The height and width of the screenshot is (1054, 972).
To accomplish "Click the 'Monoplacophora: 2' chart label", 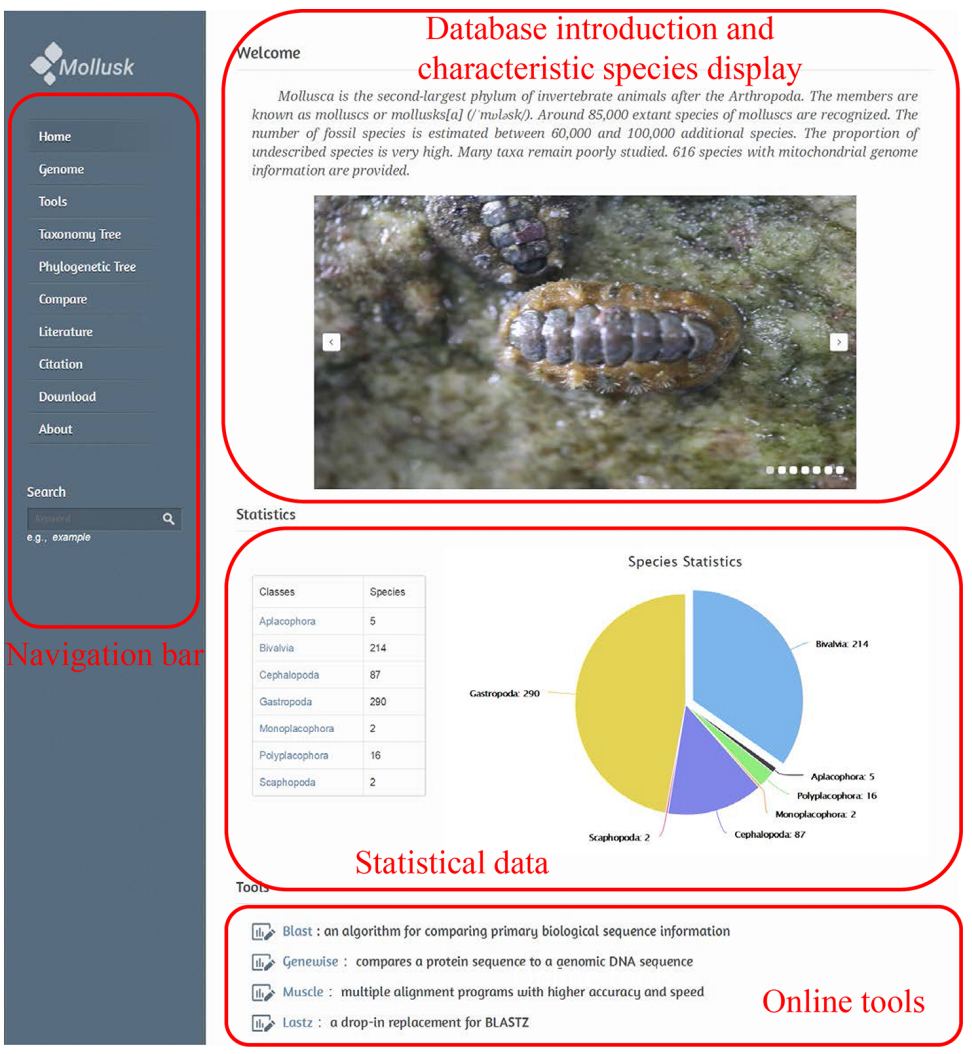I will [x=815, y=815].
